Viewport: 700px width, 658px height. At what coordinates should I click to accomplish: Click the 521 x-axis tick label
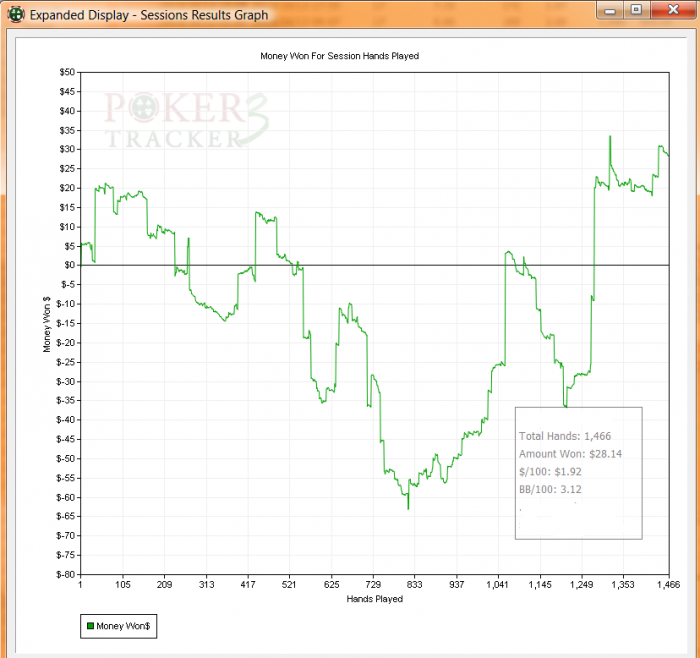pos(289,584)
